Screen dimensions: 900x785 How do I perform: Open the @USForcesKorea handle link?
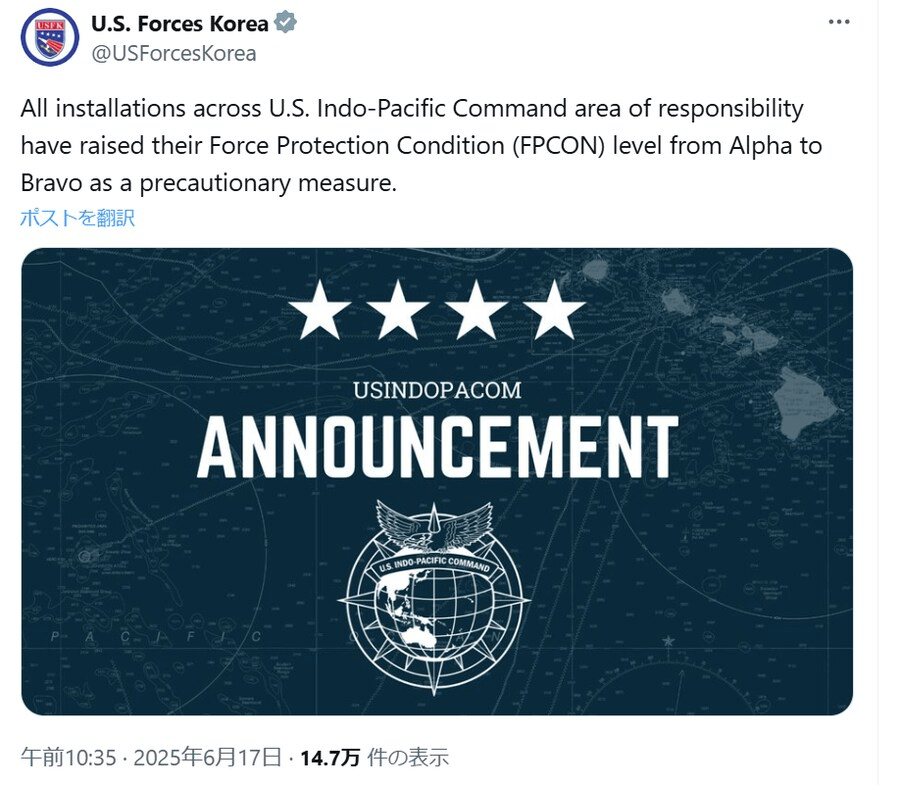pyautogui.click(x=173, y=53)
